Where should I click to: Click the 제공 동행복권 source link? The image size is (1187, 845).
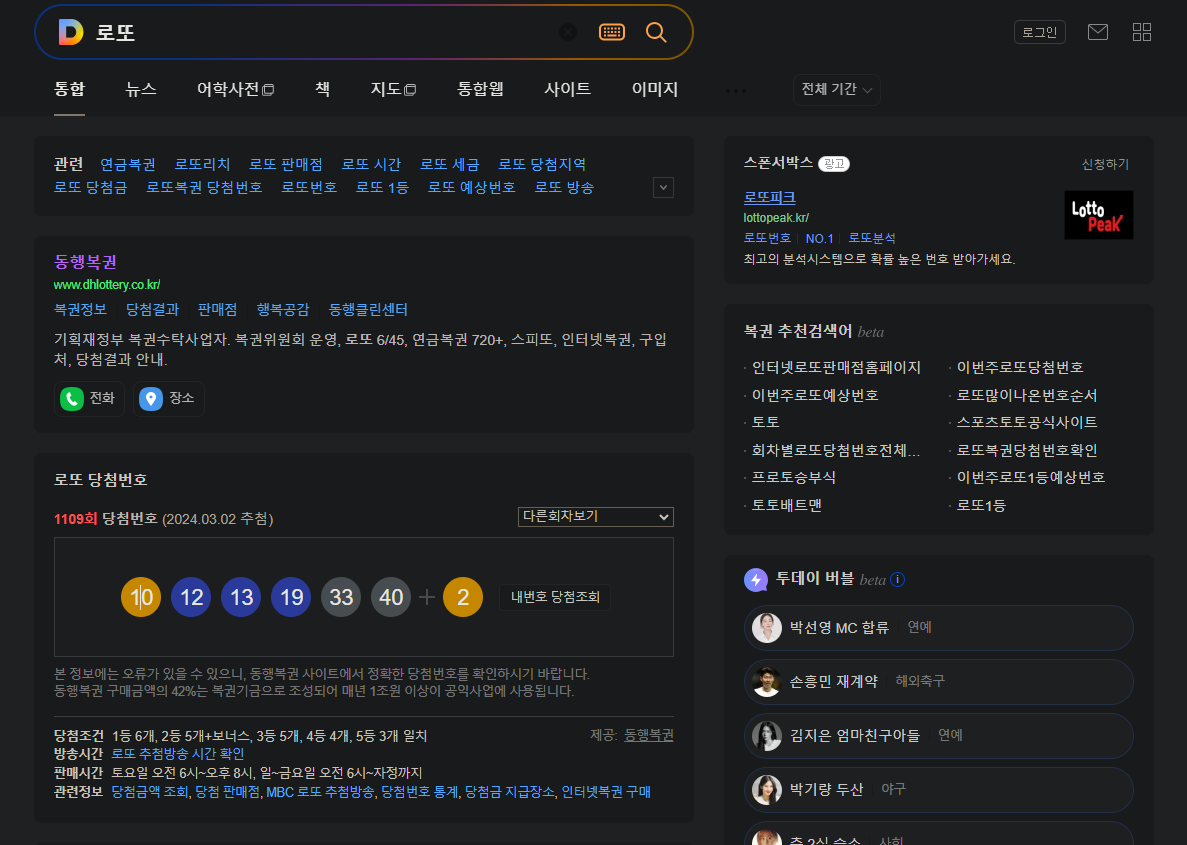649,736
